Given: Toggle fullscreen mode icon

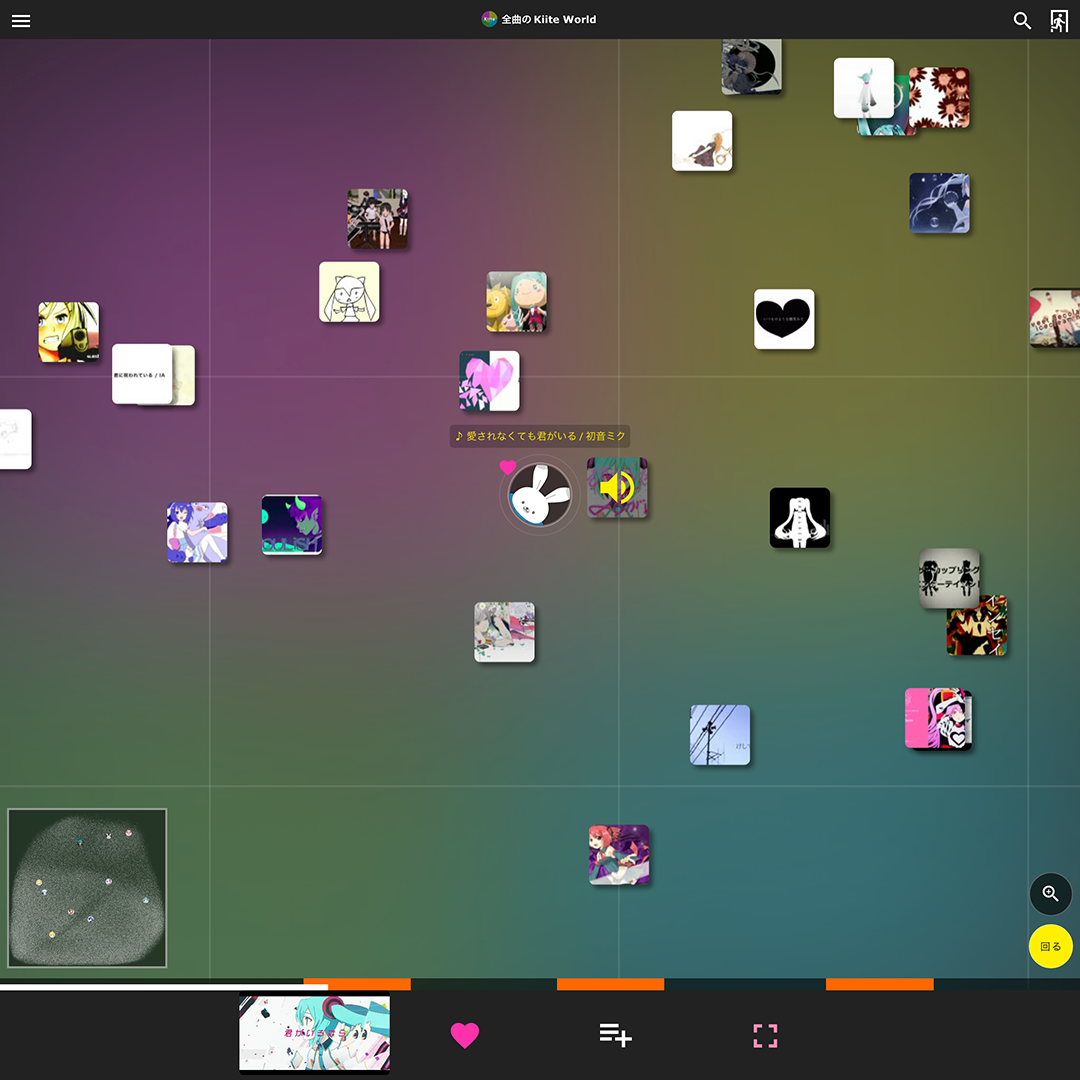Looking at the screenshot, I should (x=765, y=1035).
